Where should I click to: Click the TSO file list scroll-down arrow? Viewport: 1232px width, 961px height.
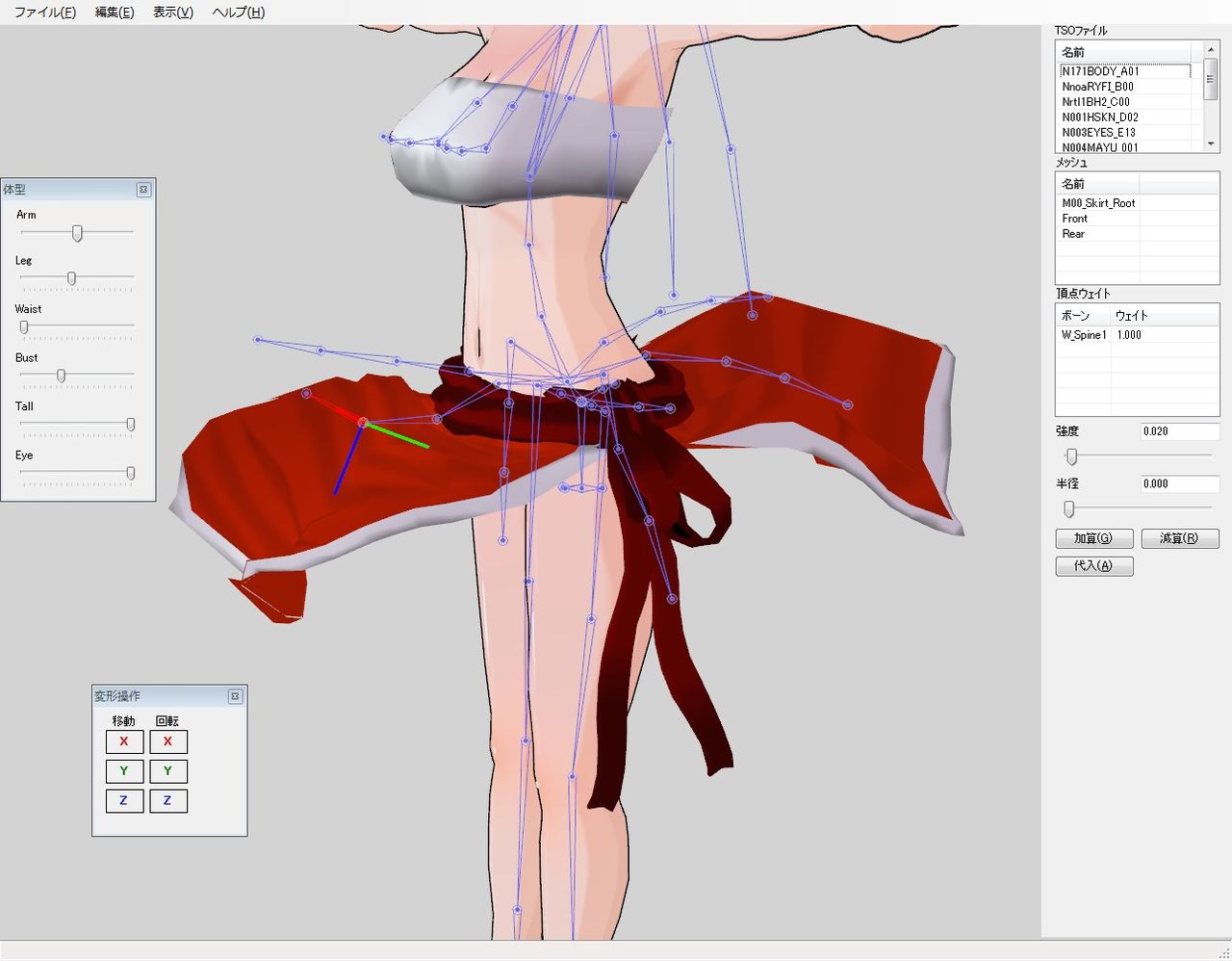pyautogui.click(x=1211, y=144)
